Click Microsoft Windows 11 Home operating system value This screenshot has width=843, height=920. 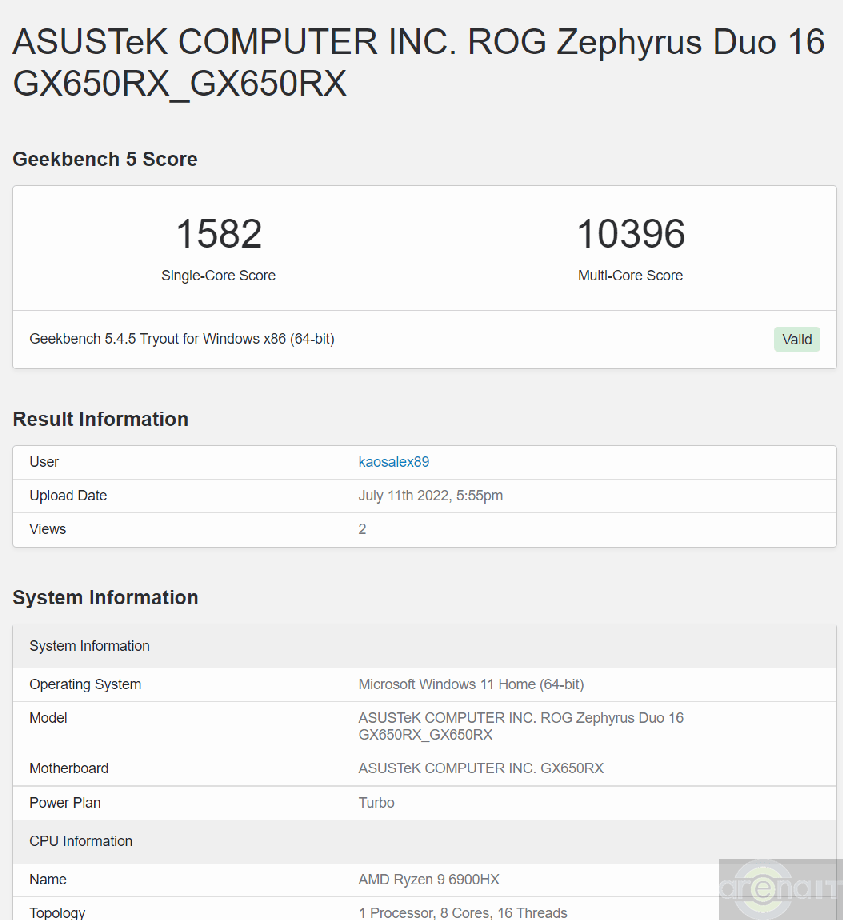click(x=471, y=685)
